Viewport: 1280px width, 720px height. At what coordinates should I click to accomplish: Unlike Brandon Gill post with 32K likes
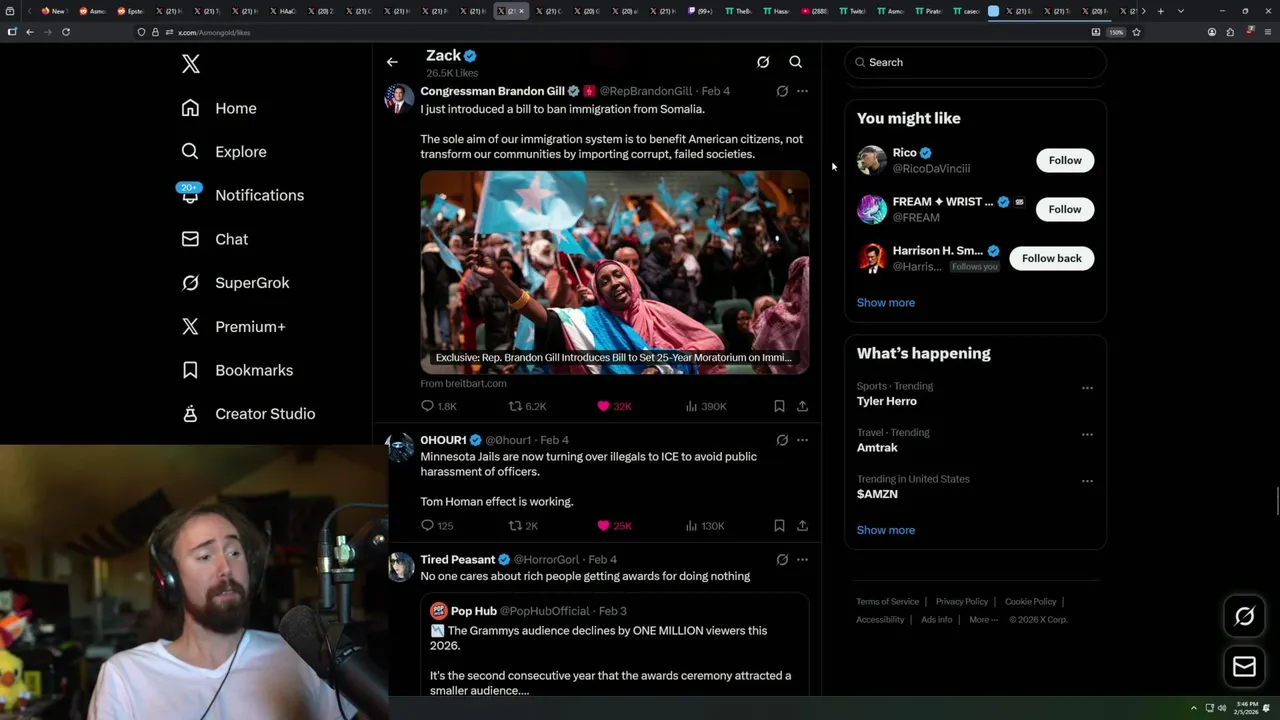point(614,406)
